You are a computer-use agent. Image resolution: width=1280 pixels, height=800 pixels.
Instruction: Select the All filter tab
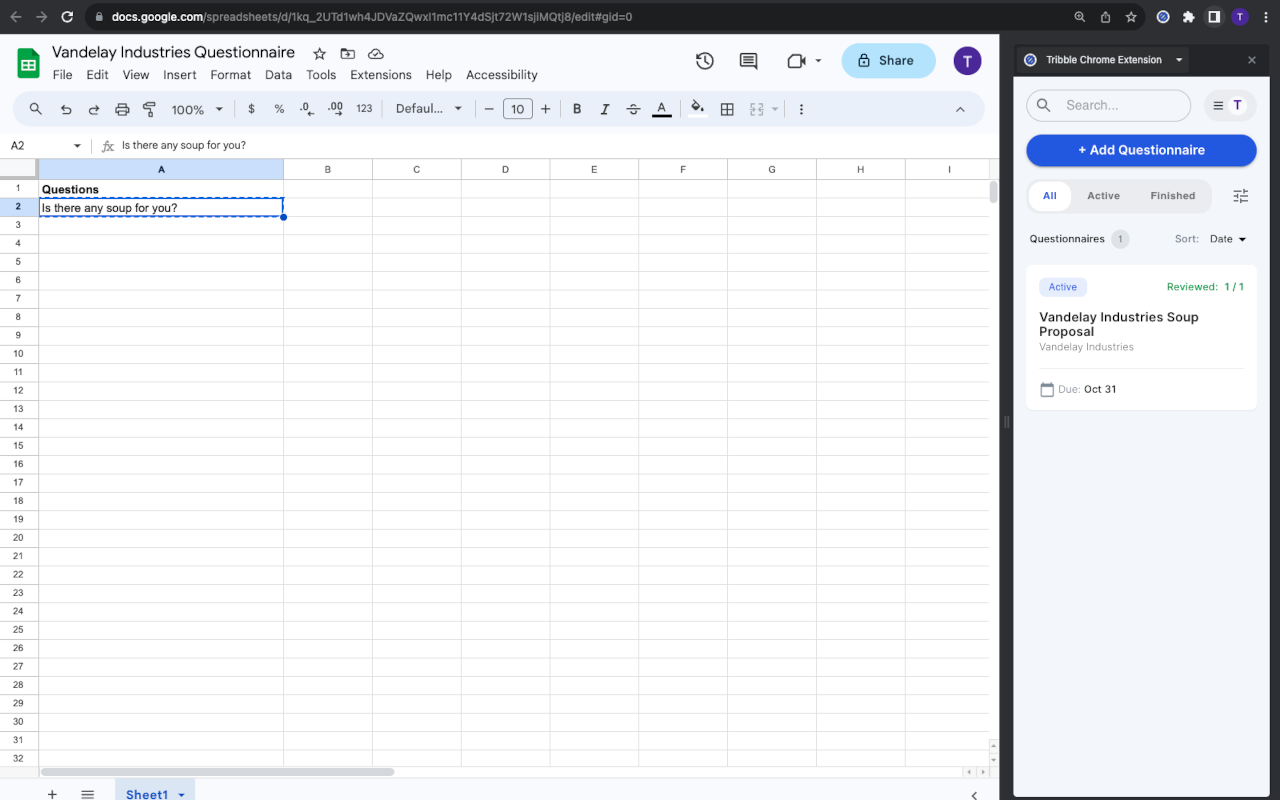point(1049,196)
